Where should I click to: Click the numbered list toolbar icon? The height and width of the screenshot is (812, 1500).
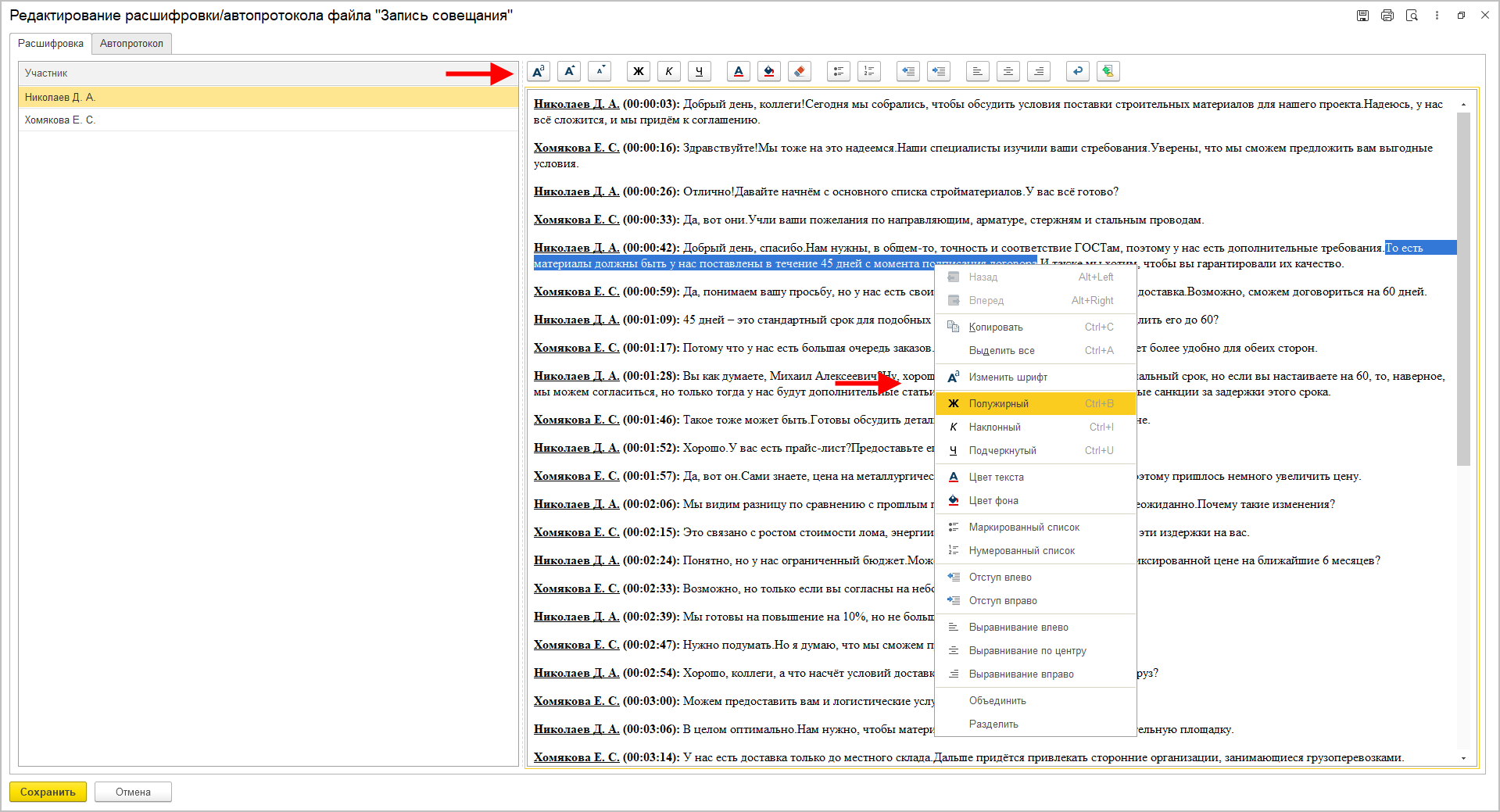pyautogui.click(x=868, y=72)
